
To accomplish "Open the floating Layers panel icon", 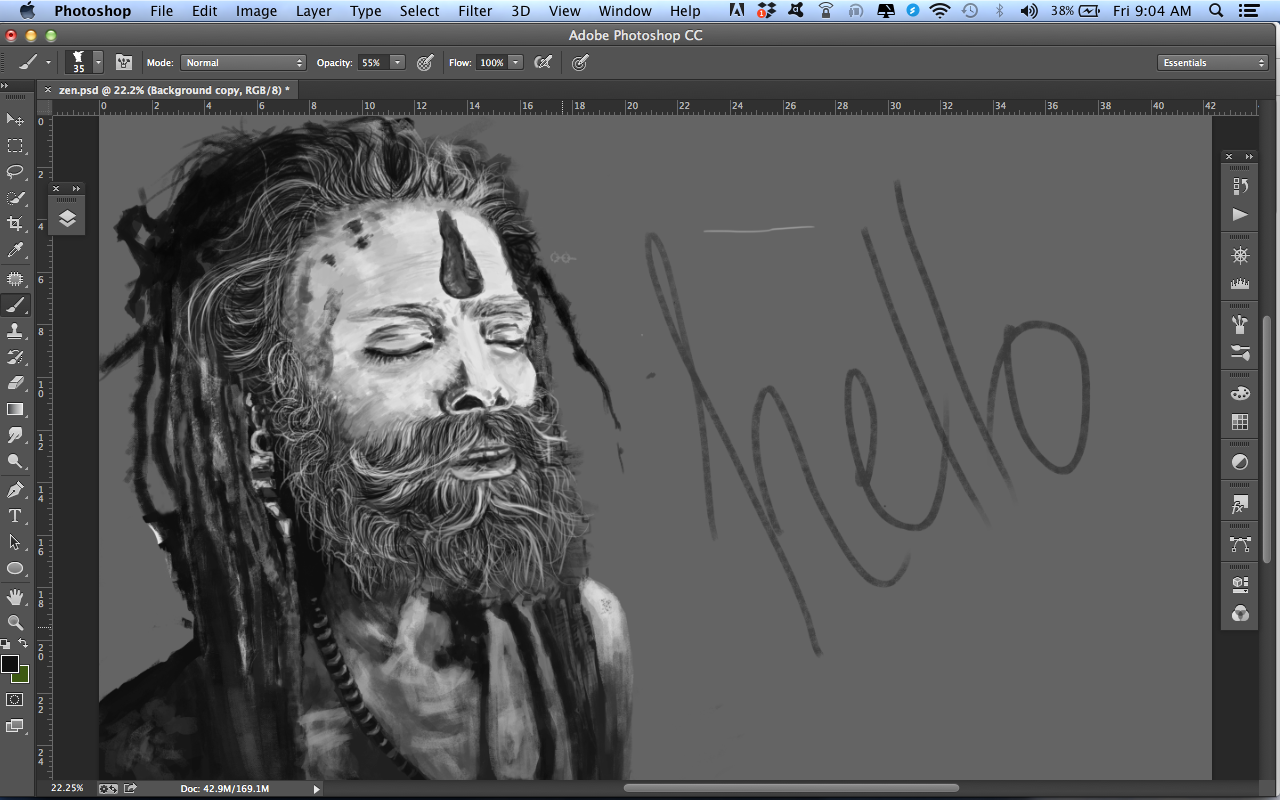I will point(67,218).
